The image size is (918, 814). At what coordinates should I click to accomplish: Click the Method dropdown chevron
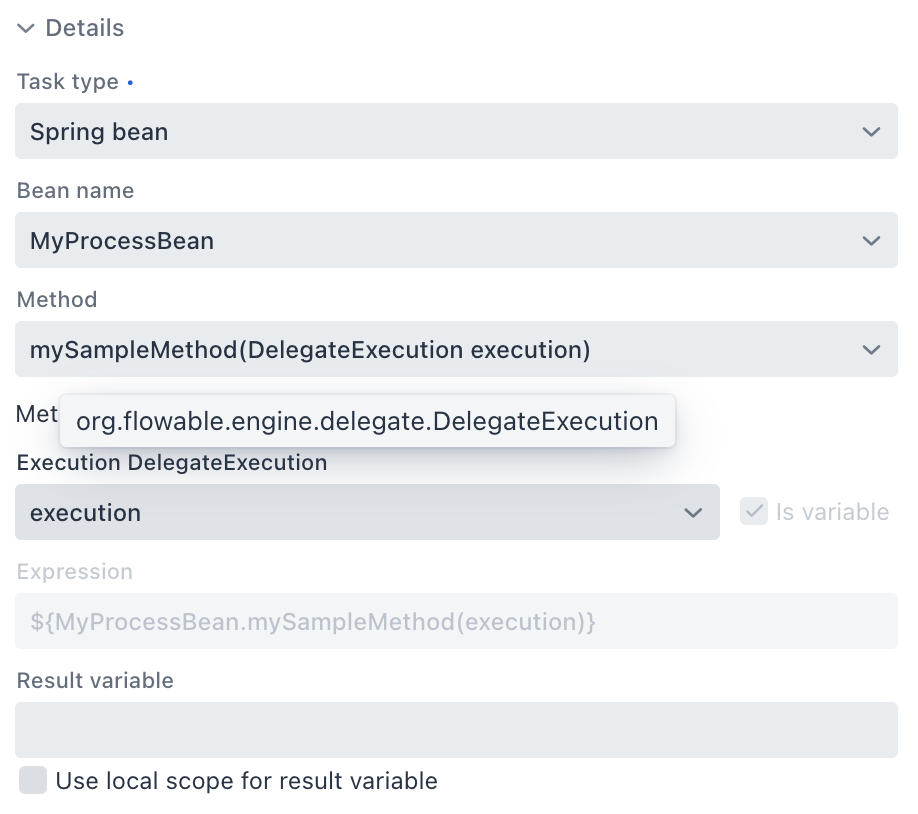(870, 349)
